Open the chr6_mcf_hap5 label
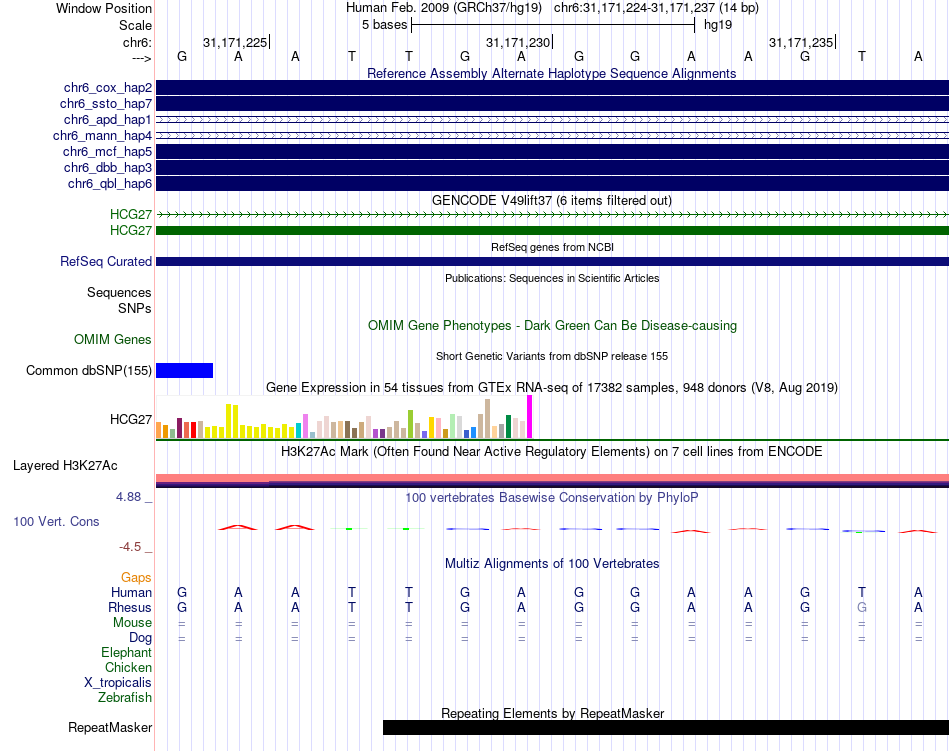The image size is (950, 751). tap(107, 151)
